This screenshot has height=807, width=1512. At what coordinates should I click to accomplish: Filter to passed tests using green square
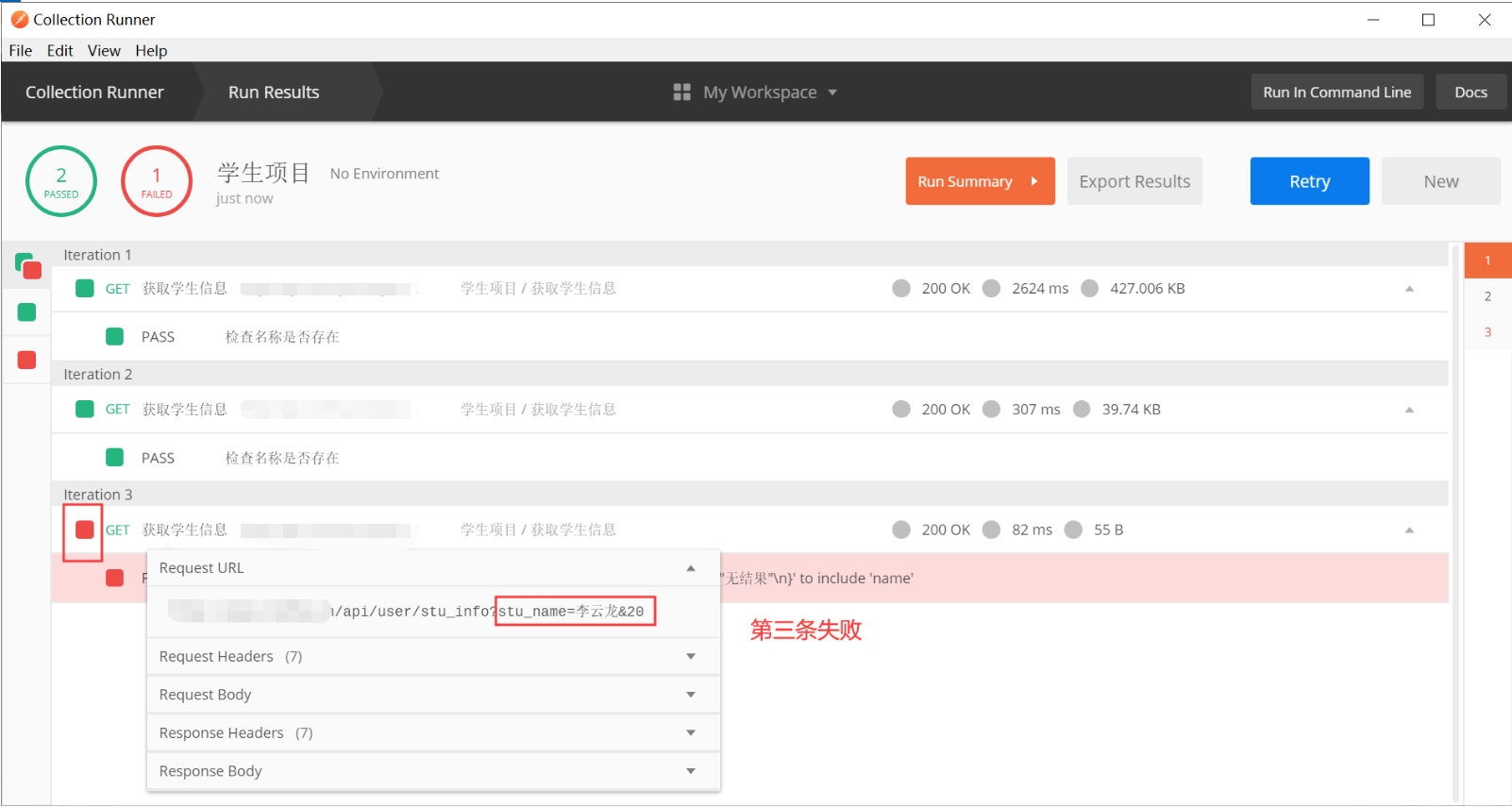click(26, 312)
